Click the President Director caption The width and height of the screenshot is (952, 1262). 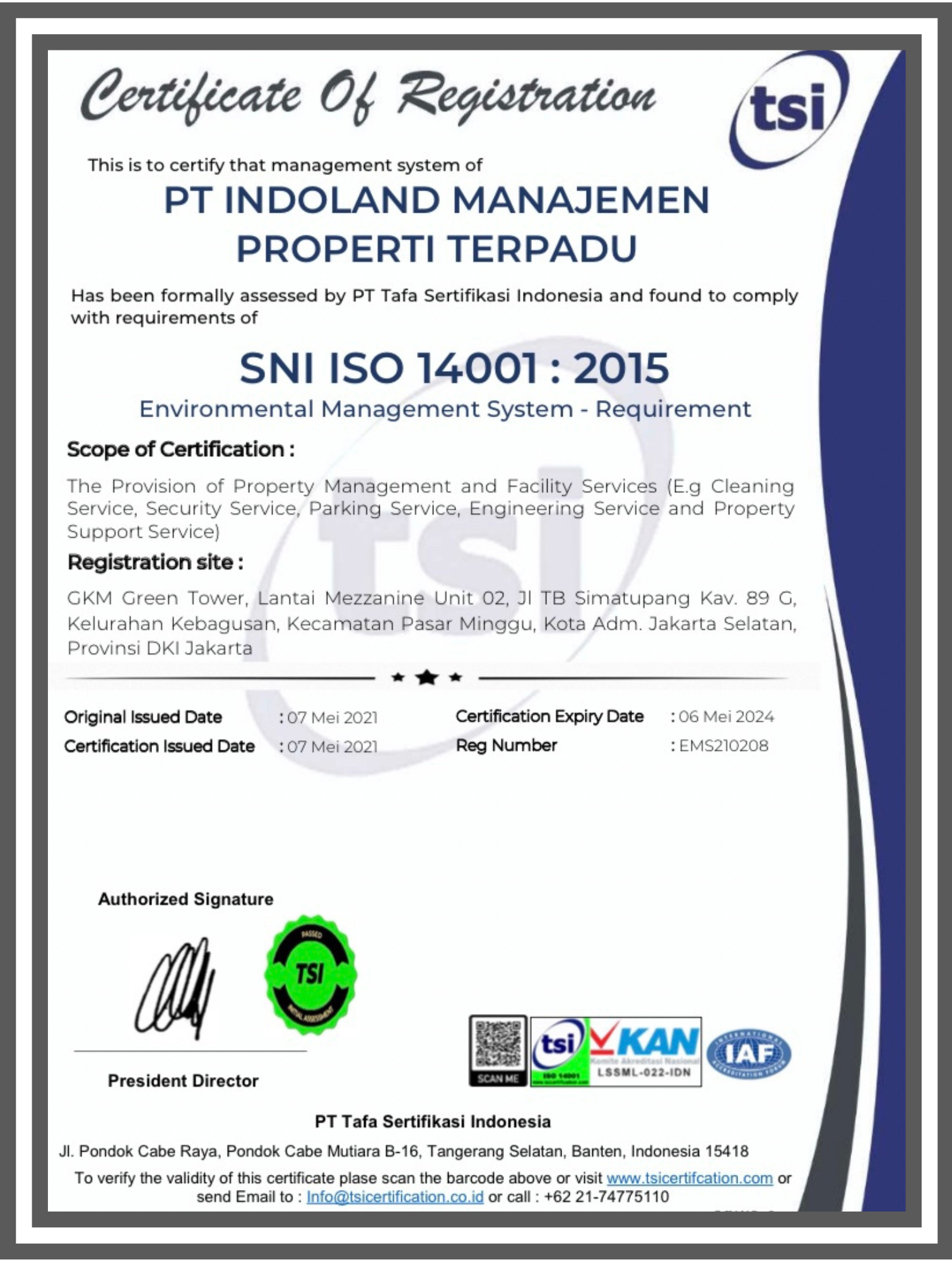click(x=183, y=1081)
